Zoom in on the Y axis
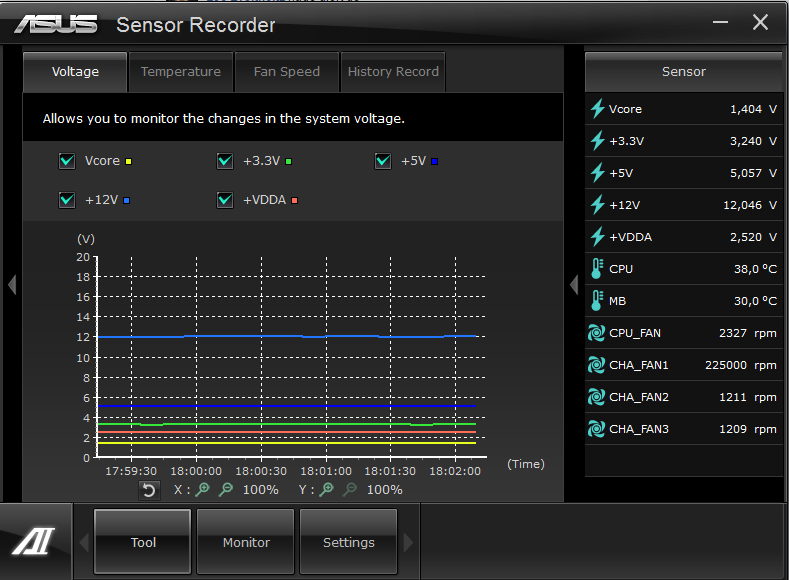This screenshot has height=580, width=789. 327,489
